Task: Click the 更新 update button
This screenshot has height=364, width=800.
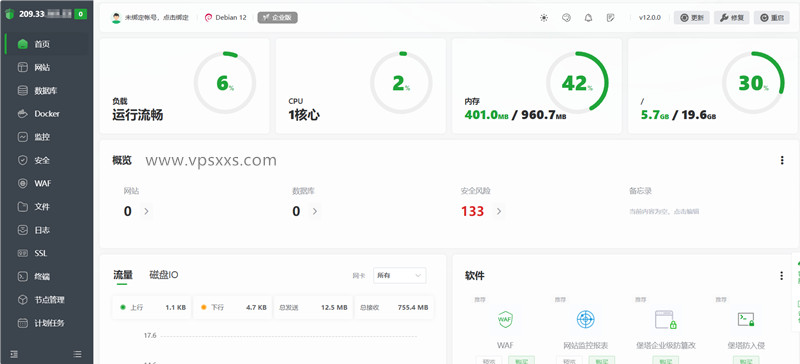Action: (692, 18)
